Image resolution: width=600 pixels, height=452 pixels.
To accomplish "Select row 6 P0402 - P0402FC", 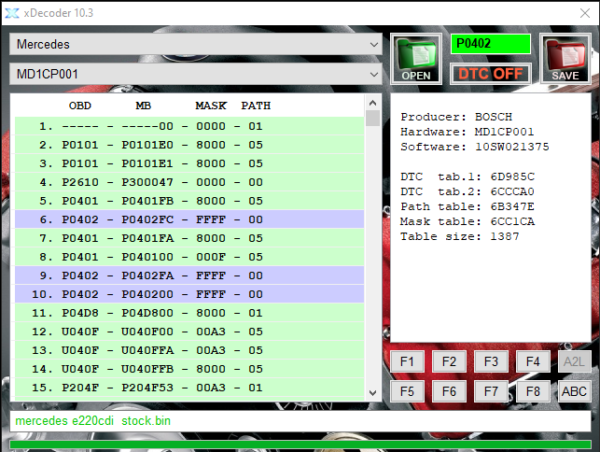I will (190, 219).
